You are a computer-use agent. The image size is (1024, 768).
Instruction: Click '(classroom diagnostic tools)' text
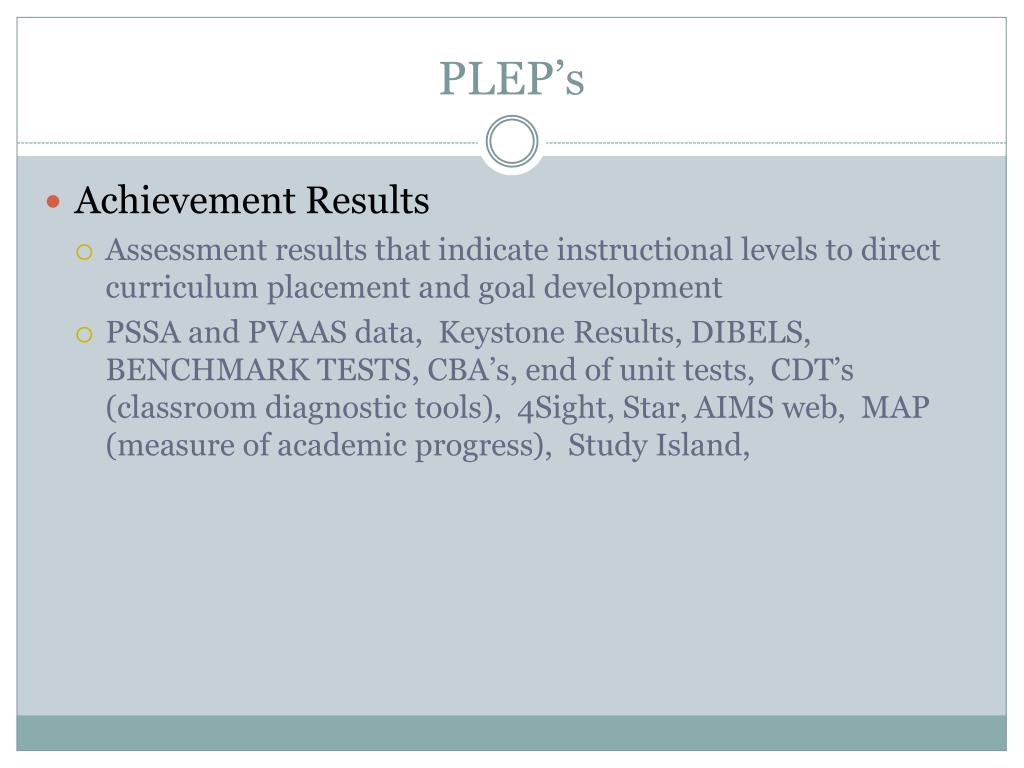(303, 408)
